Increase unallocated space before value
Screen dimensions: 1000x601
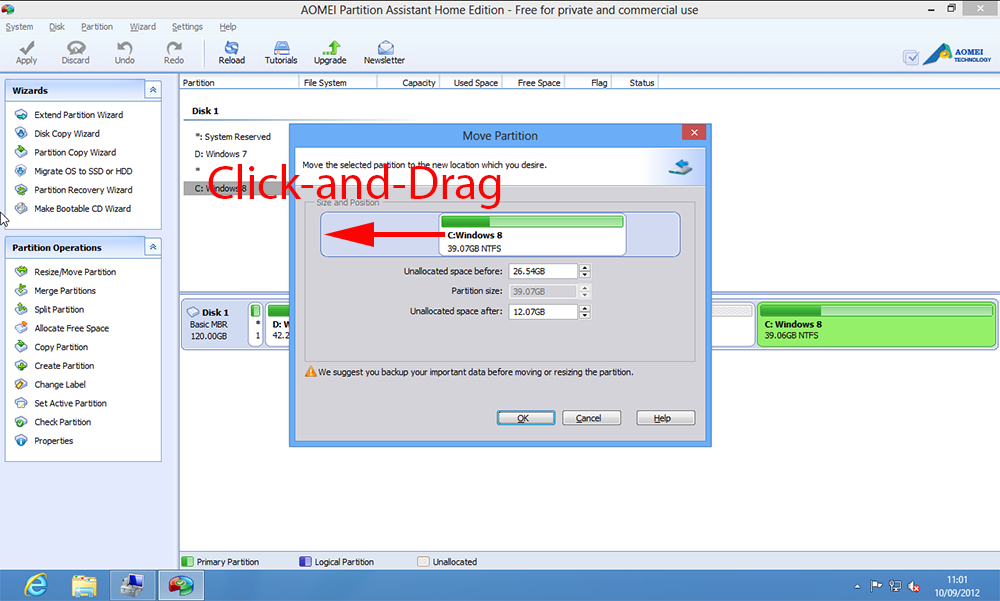pyautogui.click(x=585, y=267)
